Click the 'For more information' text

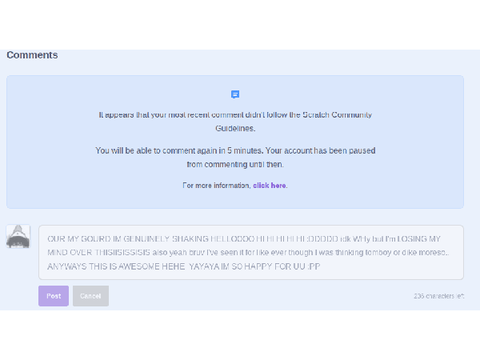pos(216,185)
